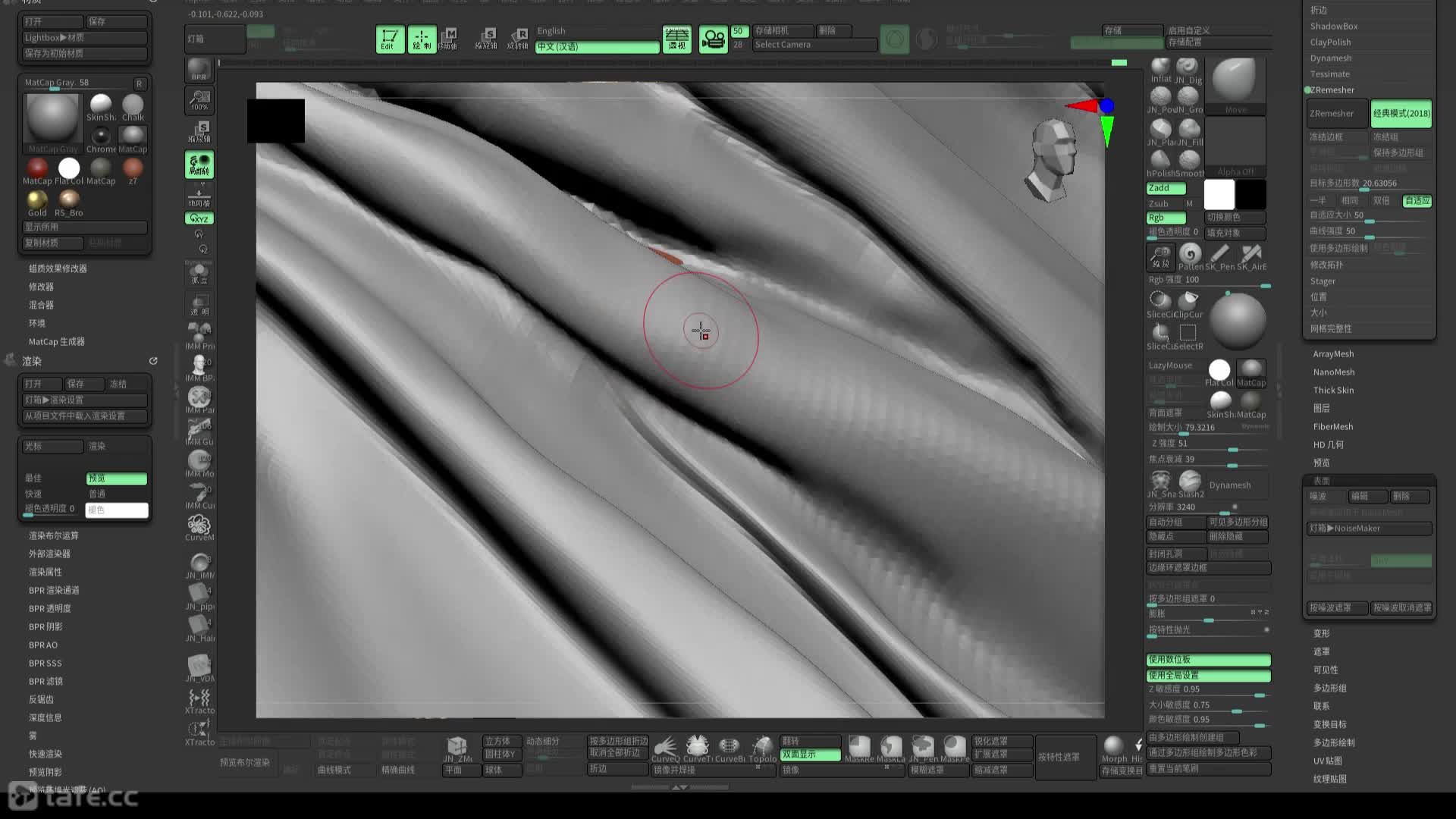The height and width of the screenshot is (819, 1456).
Task: Click the 灯箱 LightBox button
Action: point(215,39)
